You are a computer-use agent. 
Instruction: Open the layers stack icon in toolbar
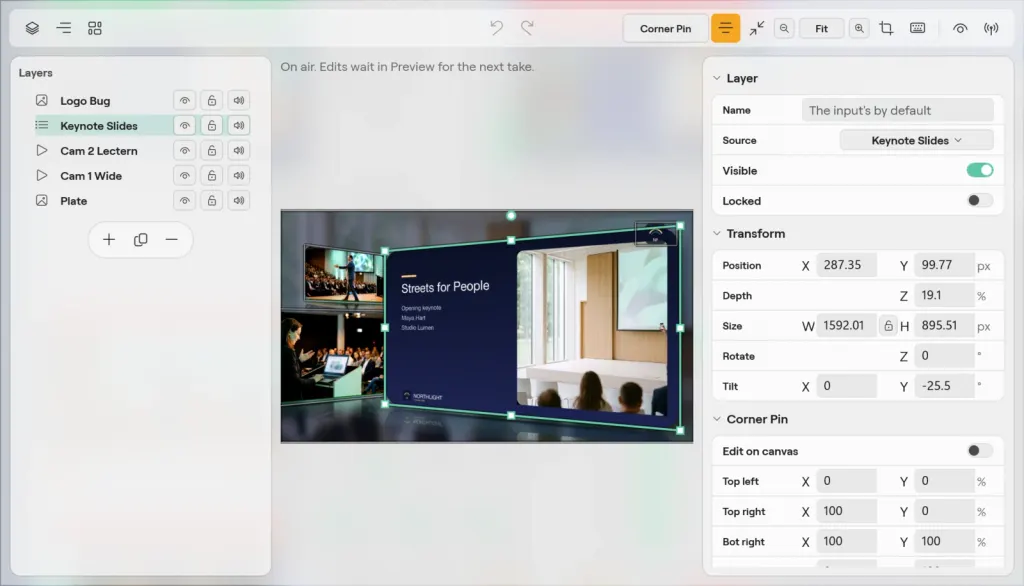coord(32,28)
